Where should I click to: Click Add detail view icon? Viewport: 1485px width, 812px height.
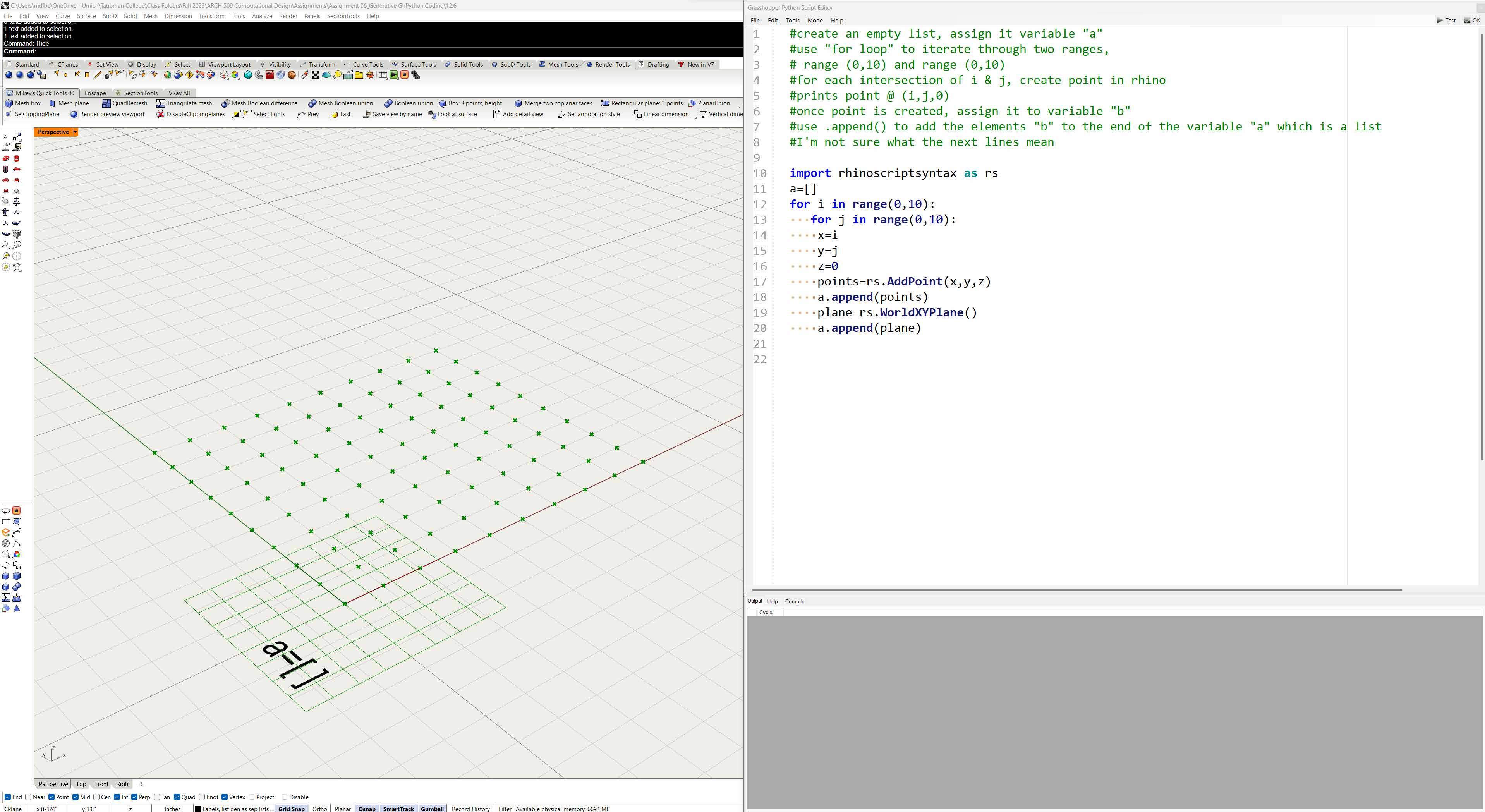[496, 114]
